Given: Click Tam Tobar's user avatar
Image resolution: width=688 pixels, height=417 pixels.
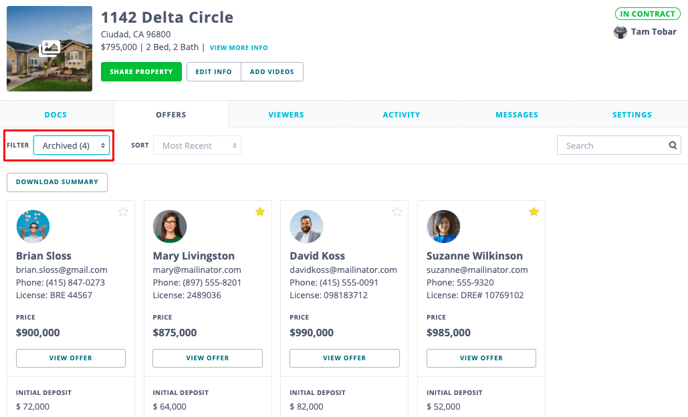Looking at the screenshot, I should (620, 32).
